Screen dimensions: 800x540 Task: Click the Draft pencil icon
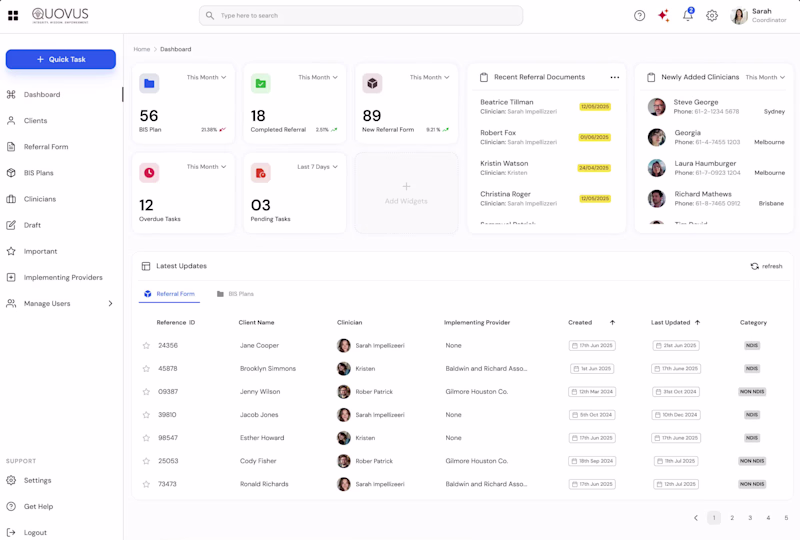pos(11,225)
